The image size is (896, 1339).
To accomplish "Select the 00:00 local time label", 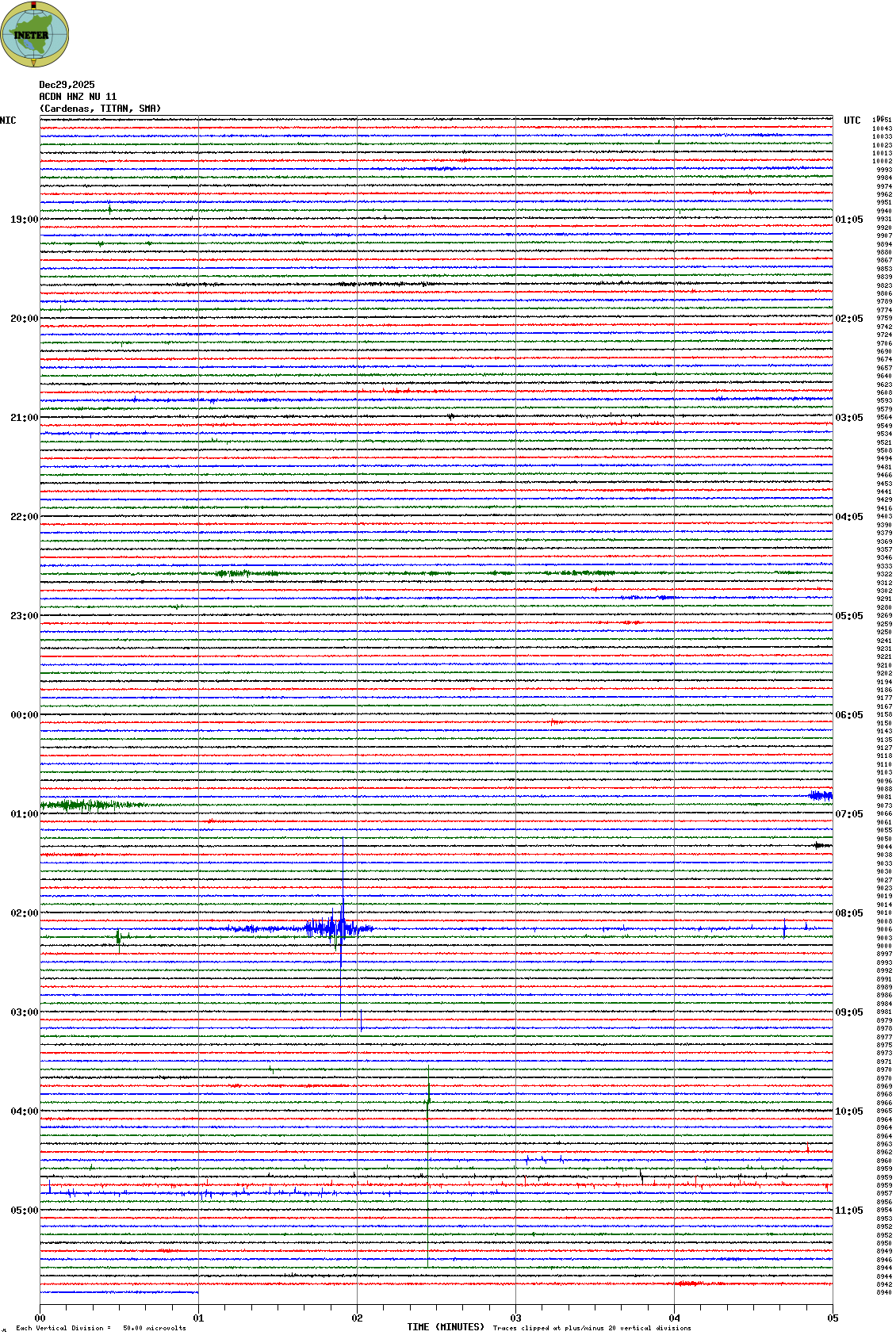I will pos(24,715).
